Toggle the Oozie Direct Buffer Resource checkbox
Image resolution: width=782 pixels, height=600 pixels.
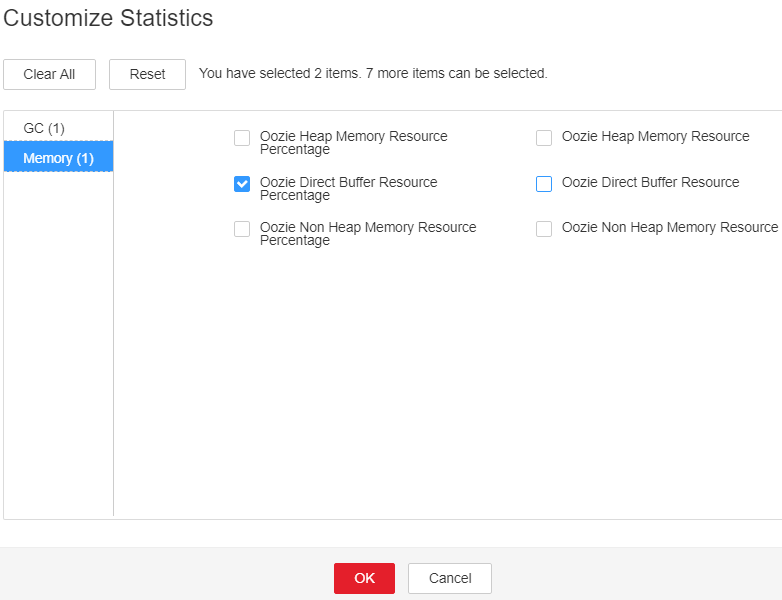click(x=544, y=184)
